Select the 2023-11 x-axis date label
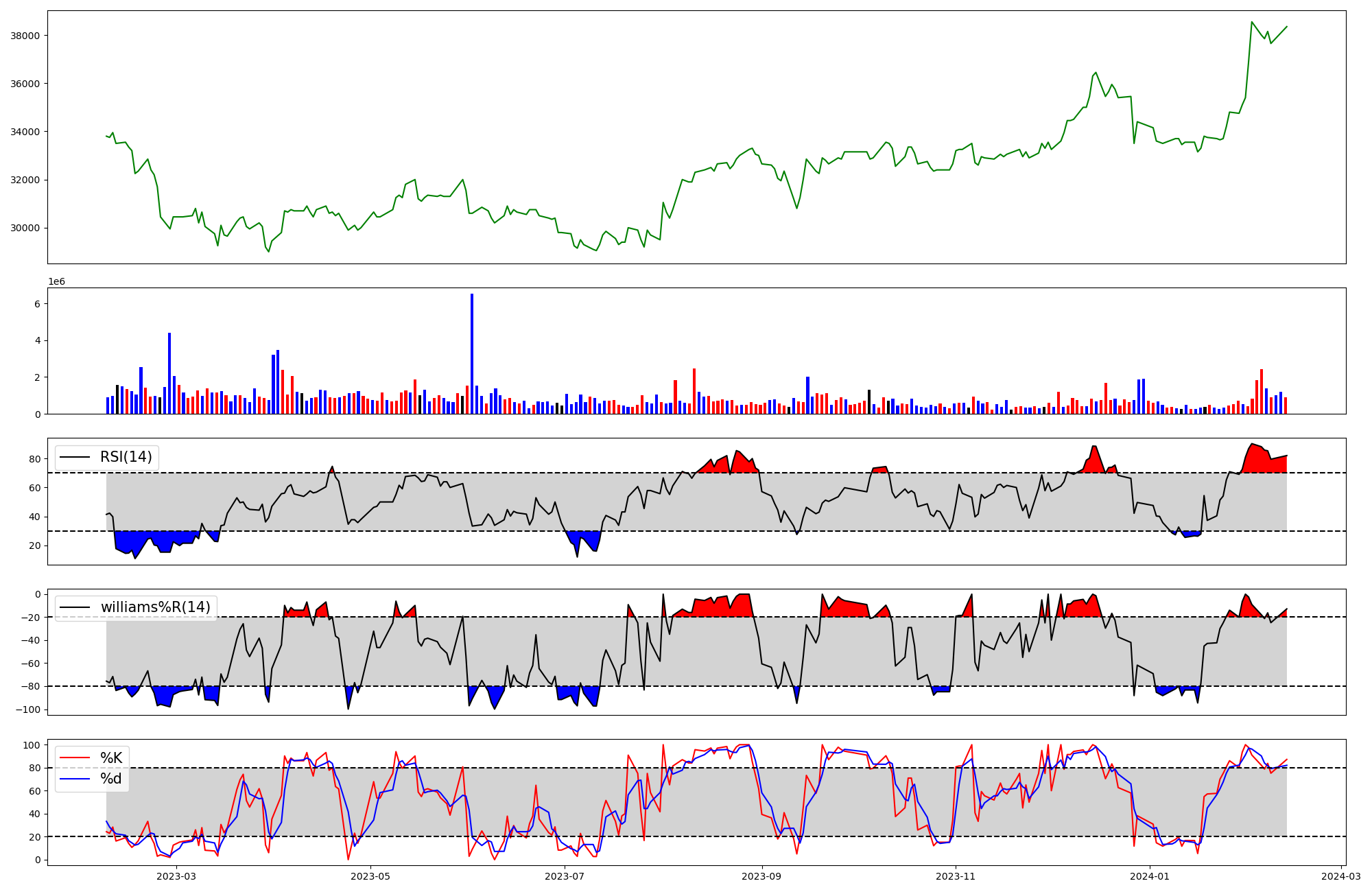The width and height of the screenshot is (1372, 892). 956,876
